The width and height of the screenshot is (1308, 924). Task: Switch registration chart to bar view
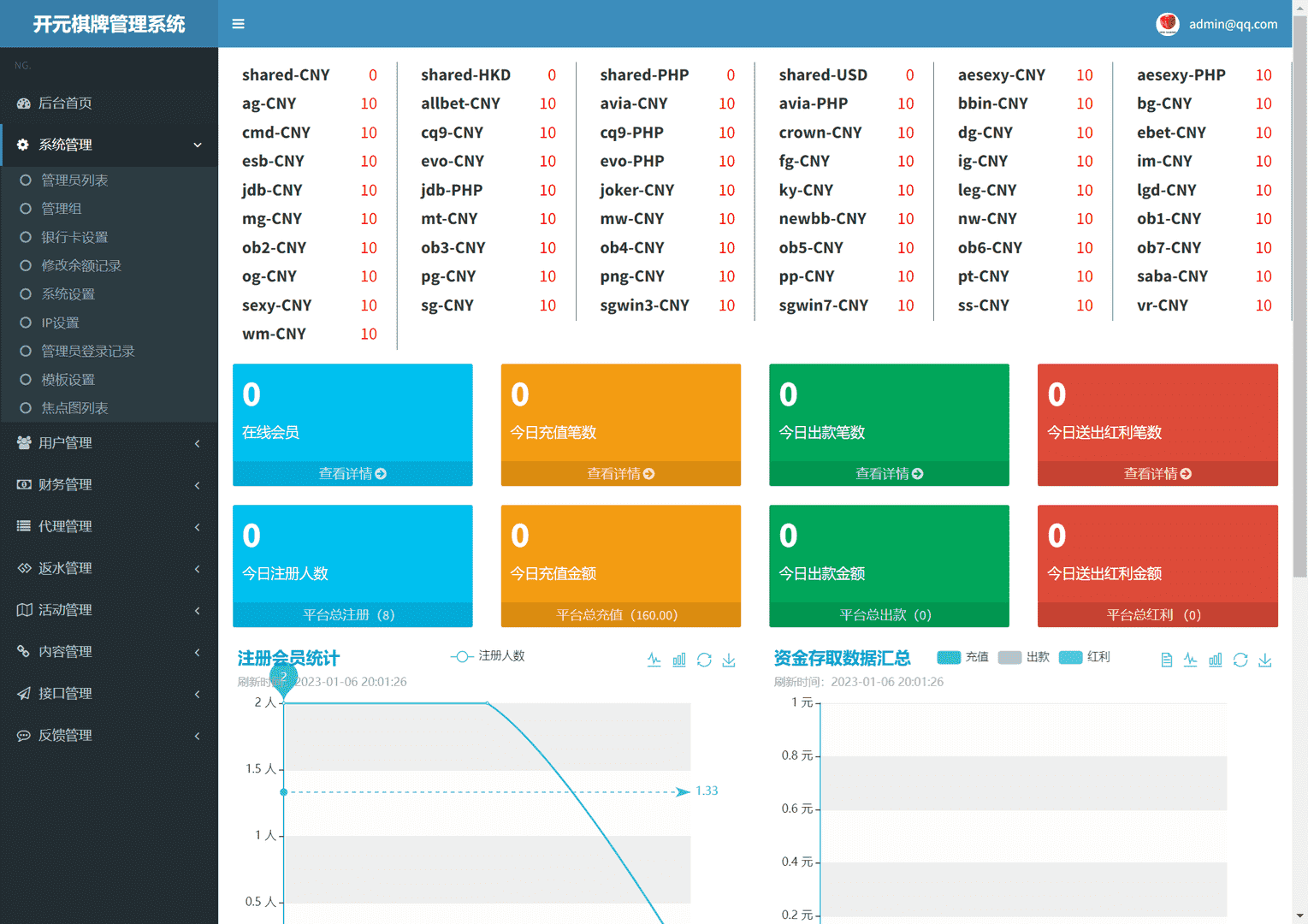click(x=679, y=660)
